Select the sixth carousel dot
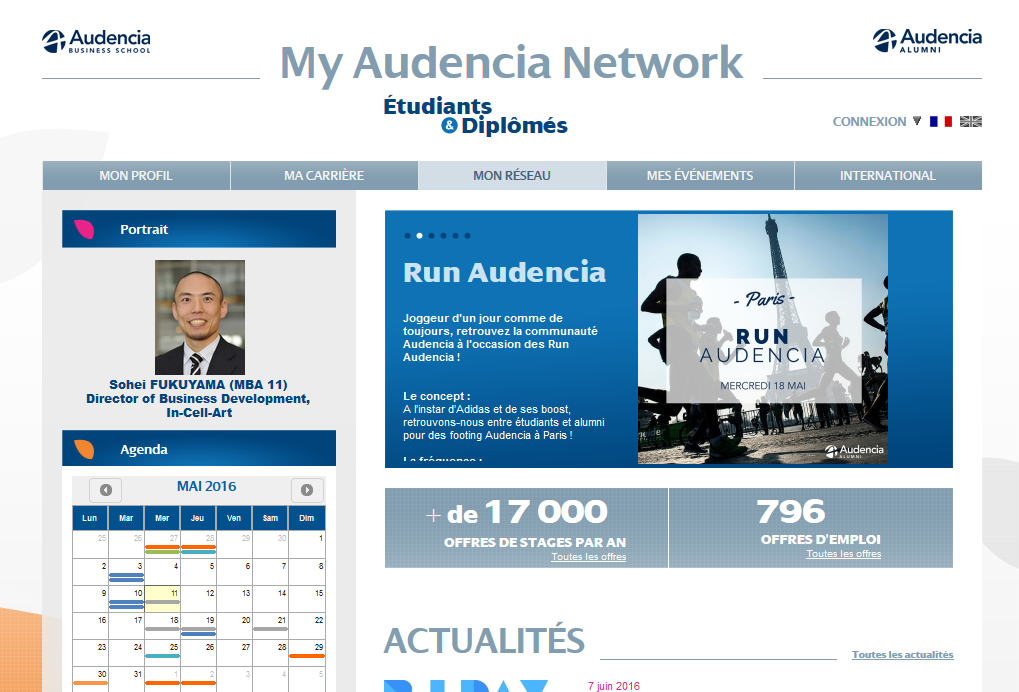The width and height of the screenshot is (1019, 692). pyautogui.click(x=467, y=236)
